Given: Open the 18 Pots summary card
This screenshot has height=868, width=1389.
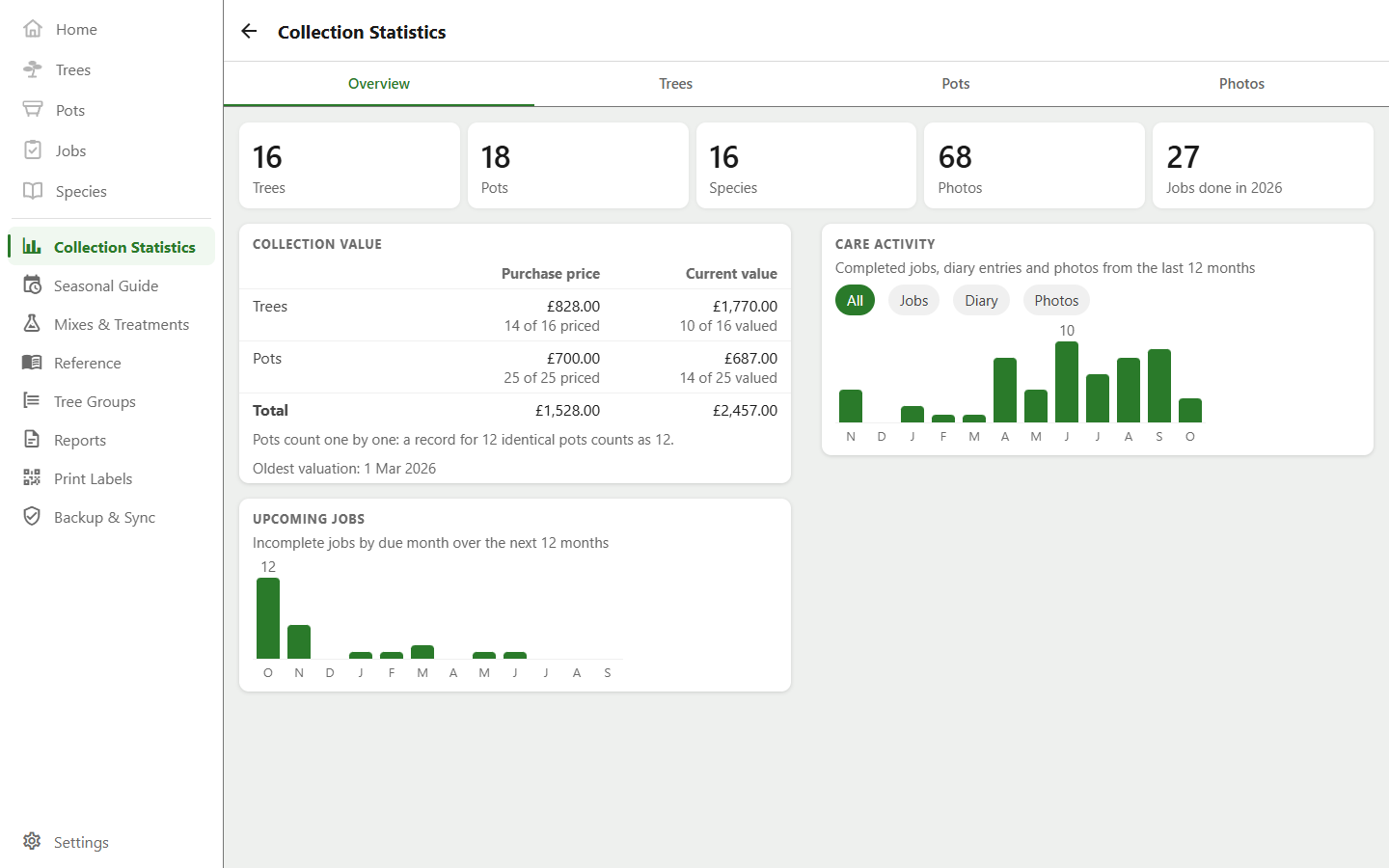Looking at the screenshot, I should click(x=578, y=165).
